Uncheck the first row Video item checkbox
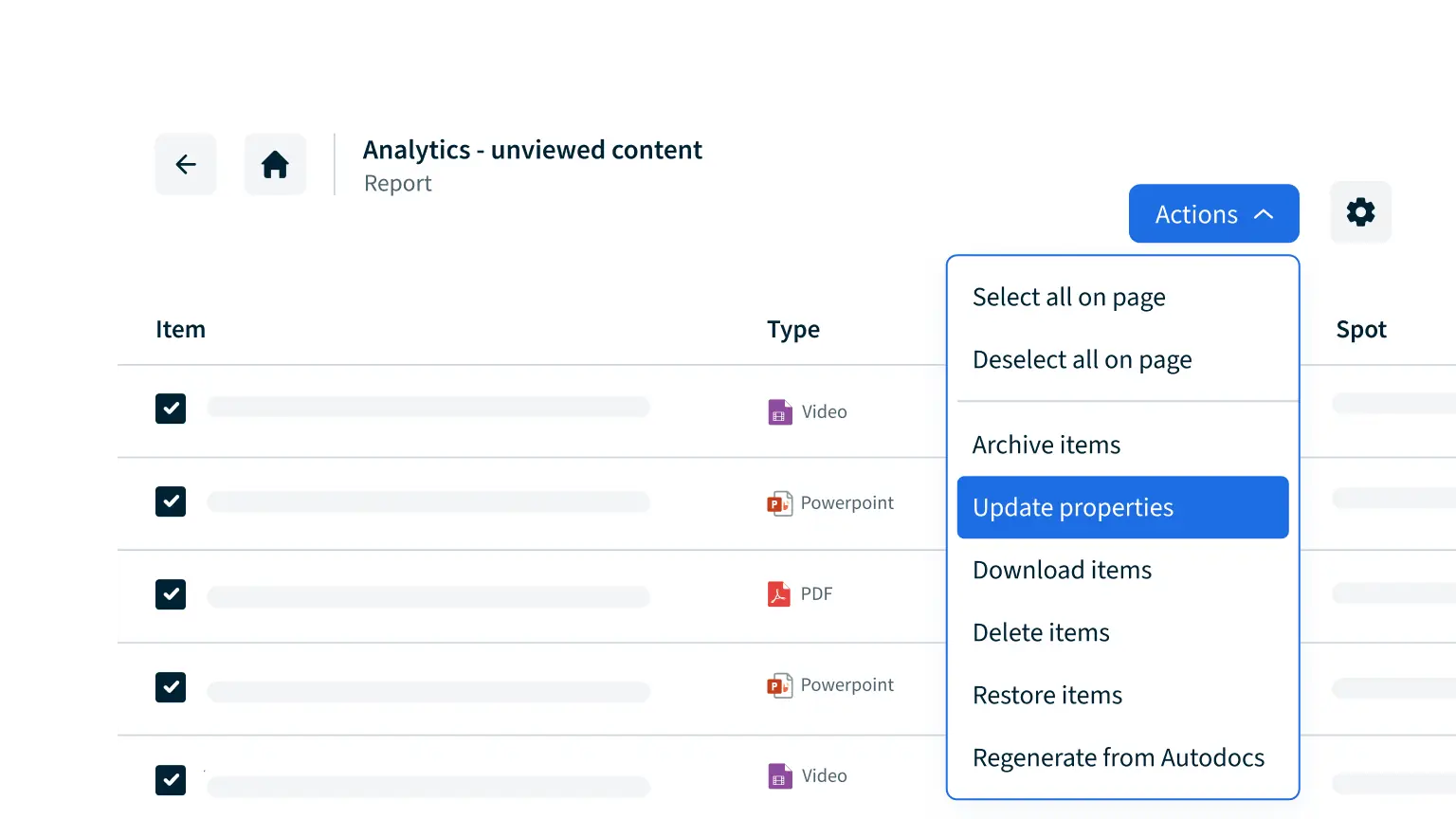 click(x=171, y=409)
